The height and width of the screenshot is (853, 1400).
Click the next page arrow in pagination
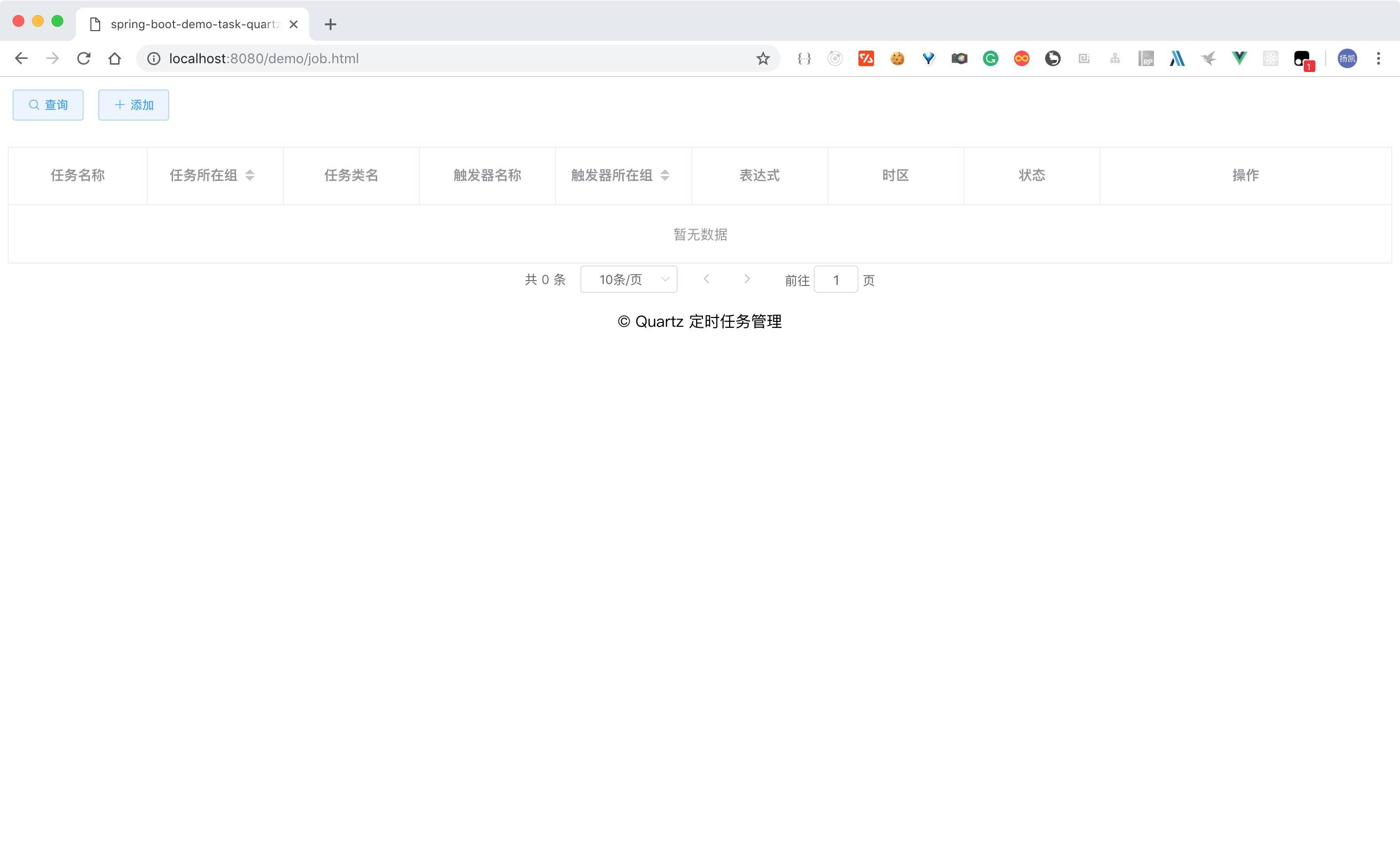pos(747,279)
